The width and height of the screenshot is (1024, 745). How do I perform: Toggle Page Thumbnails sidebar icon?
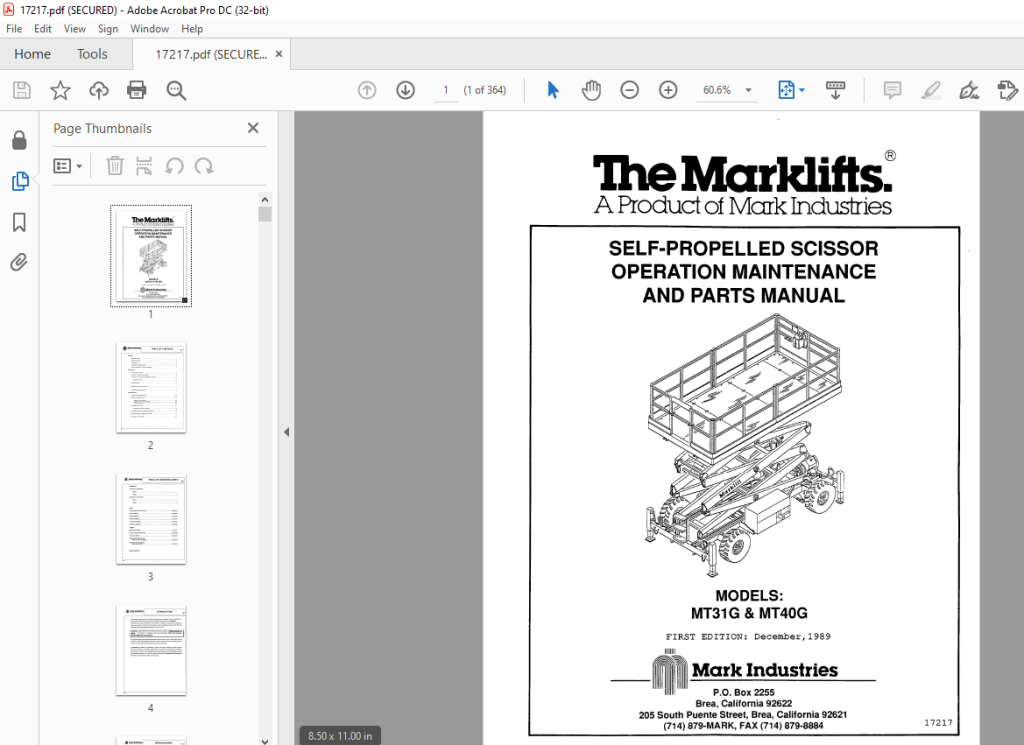[x=20, y=181]
